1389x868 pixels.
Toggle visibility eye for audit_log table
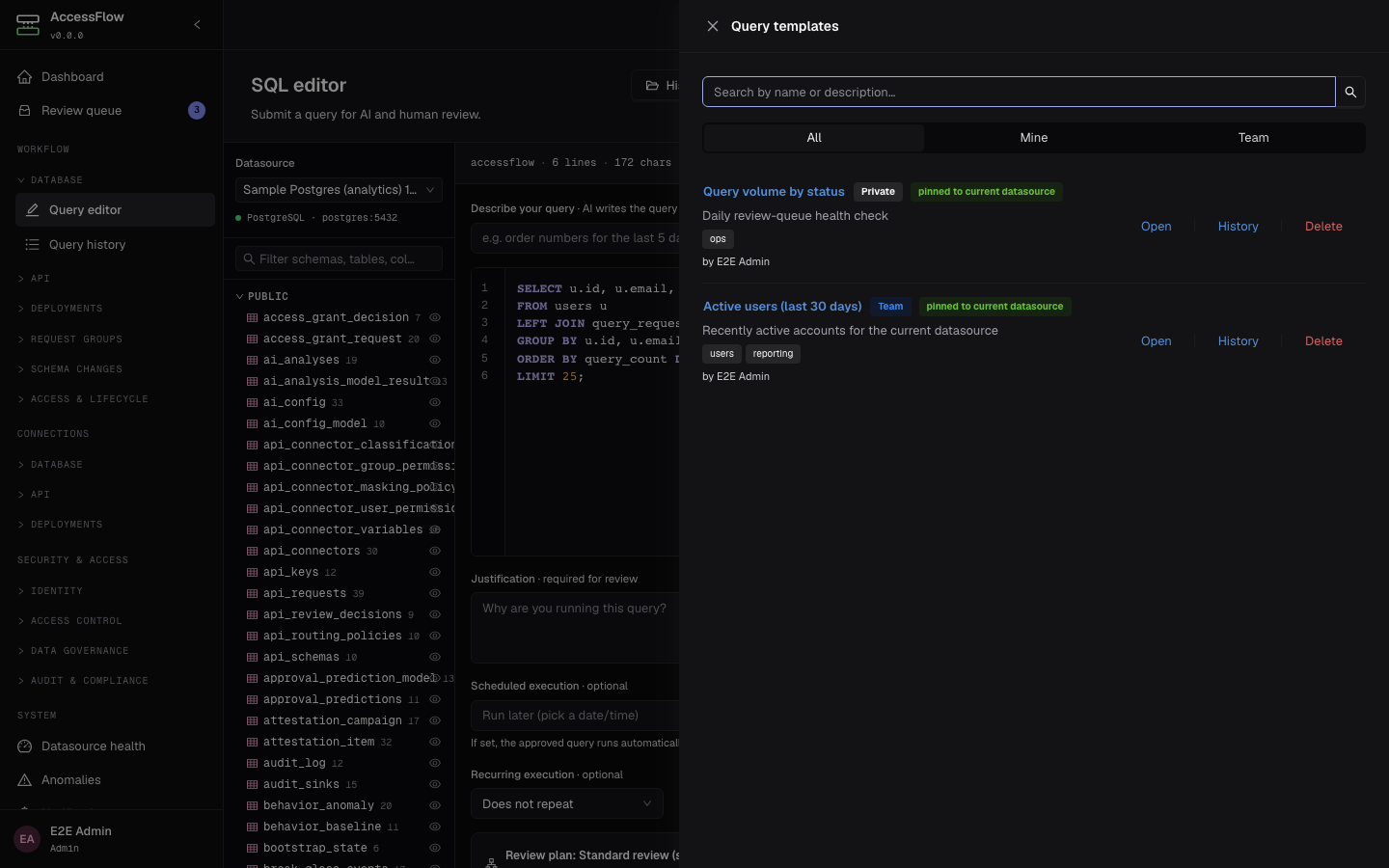pos(435,763)
